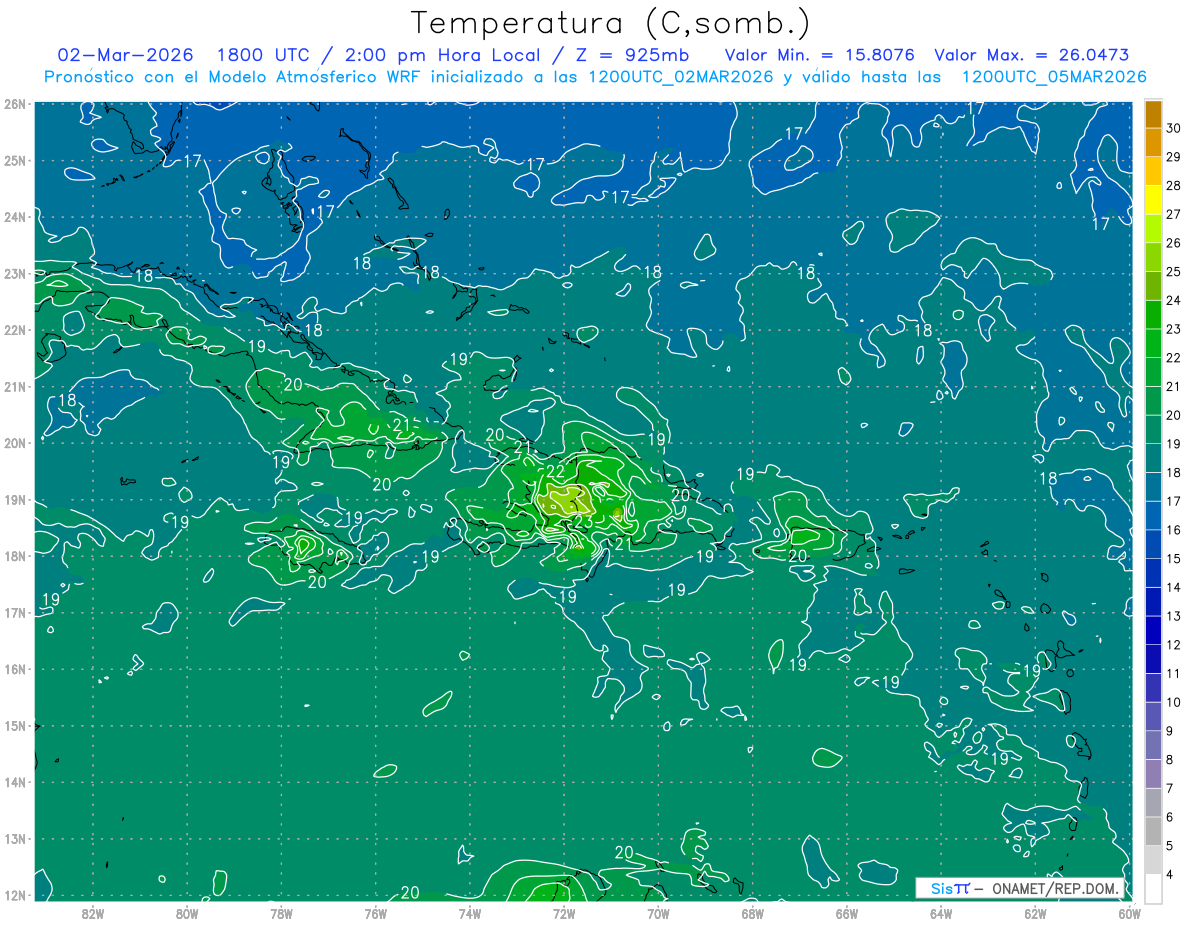Click the 17N latitude axis label
Screen dimensions: 1200x927
(x=15, y=612)
